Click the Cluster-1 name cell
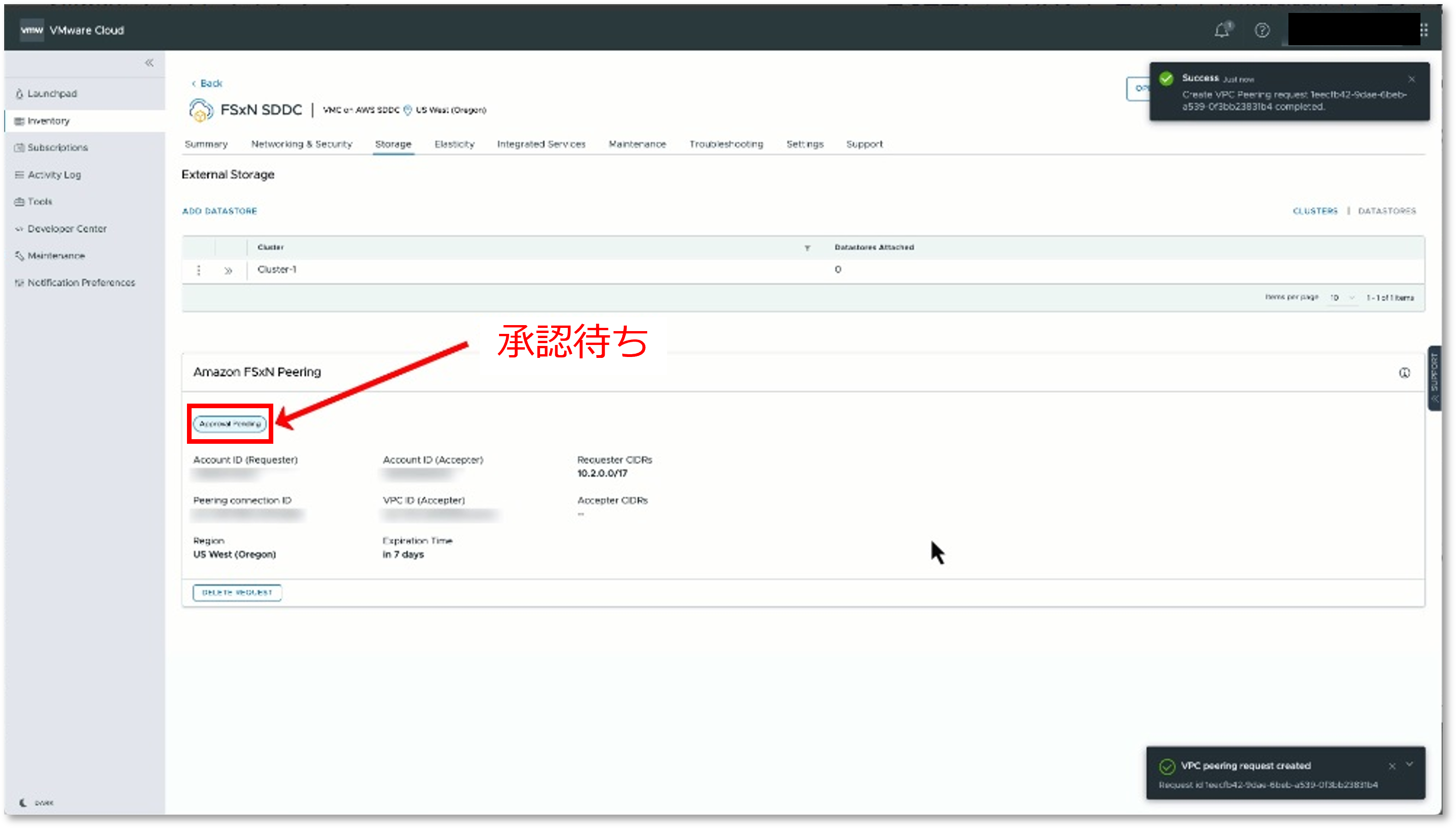 coord(277,270)
